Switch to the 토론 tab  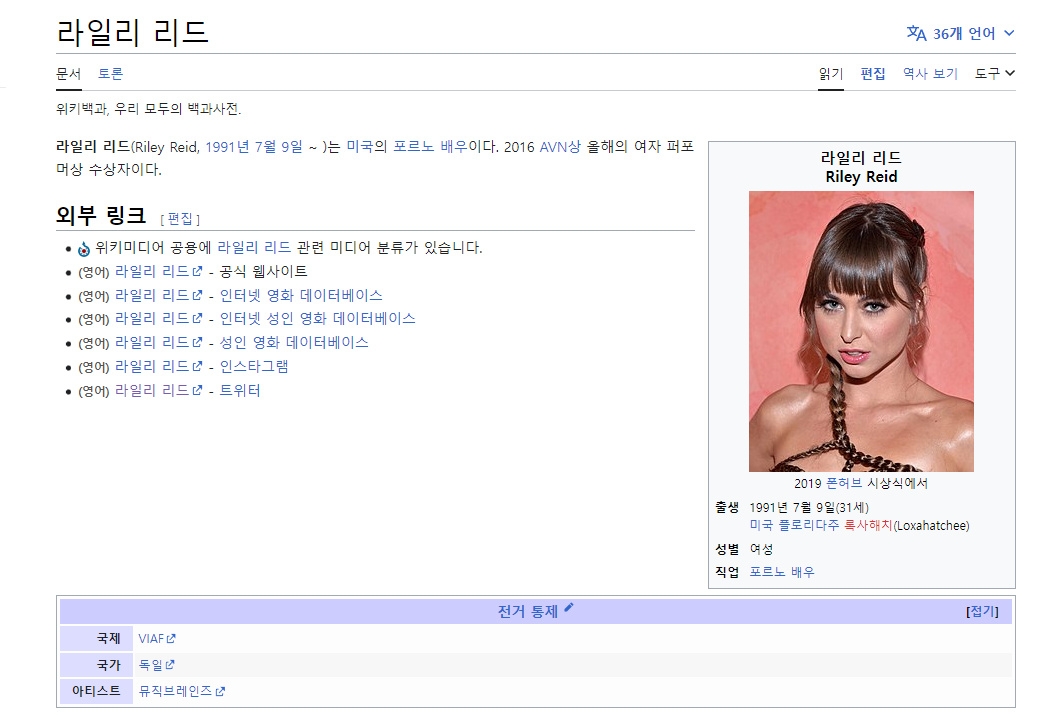110,73
